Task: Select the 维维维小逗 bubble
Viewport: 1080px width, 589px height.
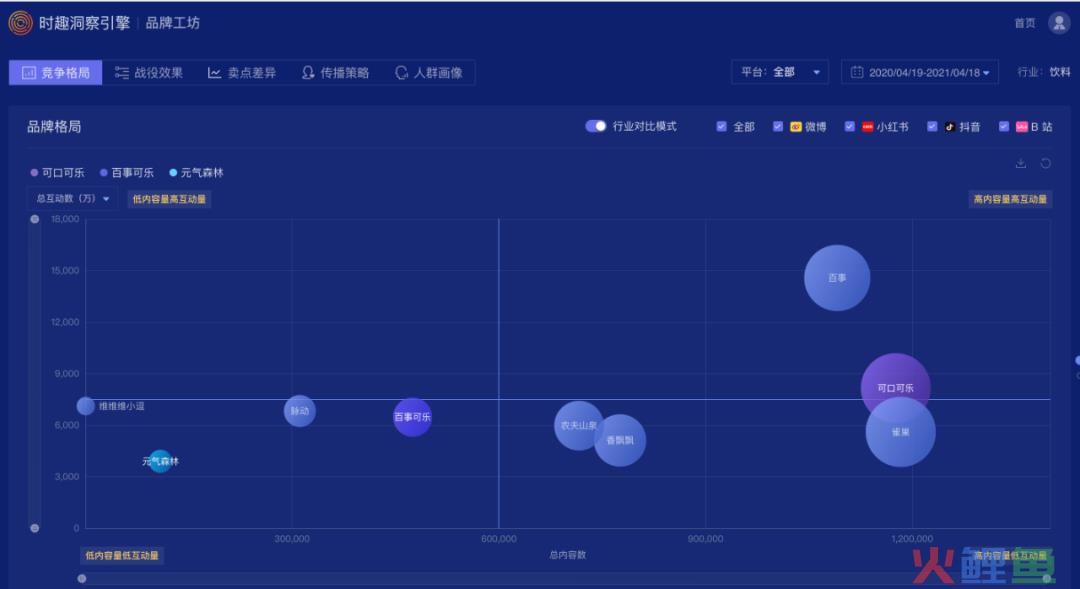Action: [85, 406]
